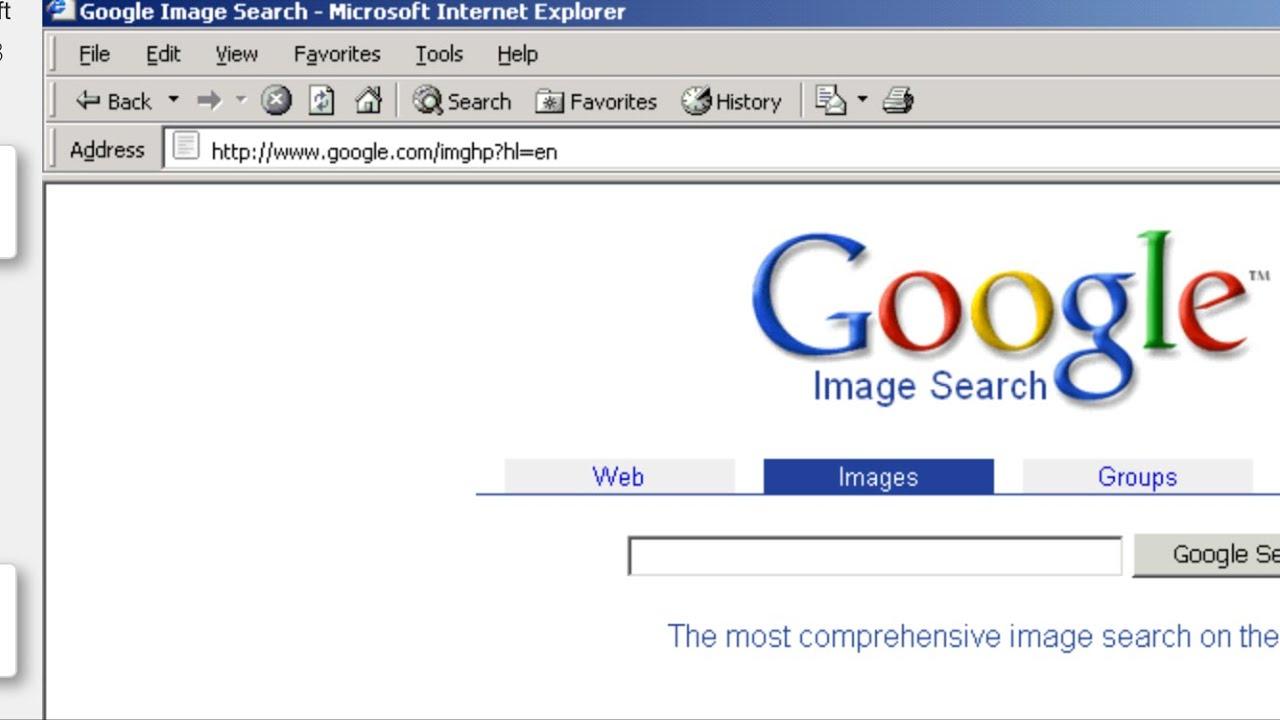Open the Help menu
1280x720 pixels.
click(x=517, y=54)
